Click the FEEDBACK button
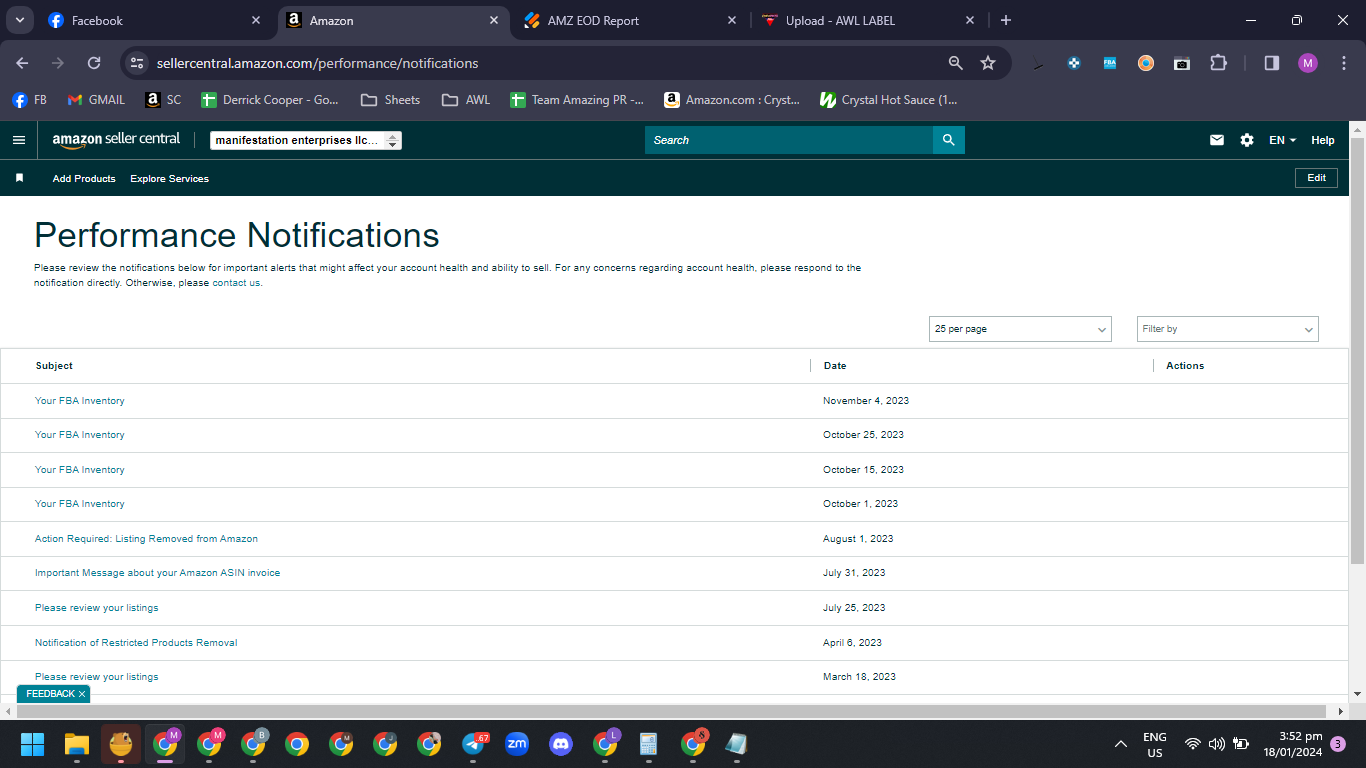1366x768 pixels. tap(50, 694)
